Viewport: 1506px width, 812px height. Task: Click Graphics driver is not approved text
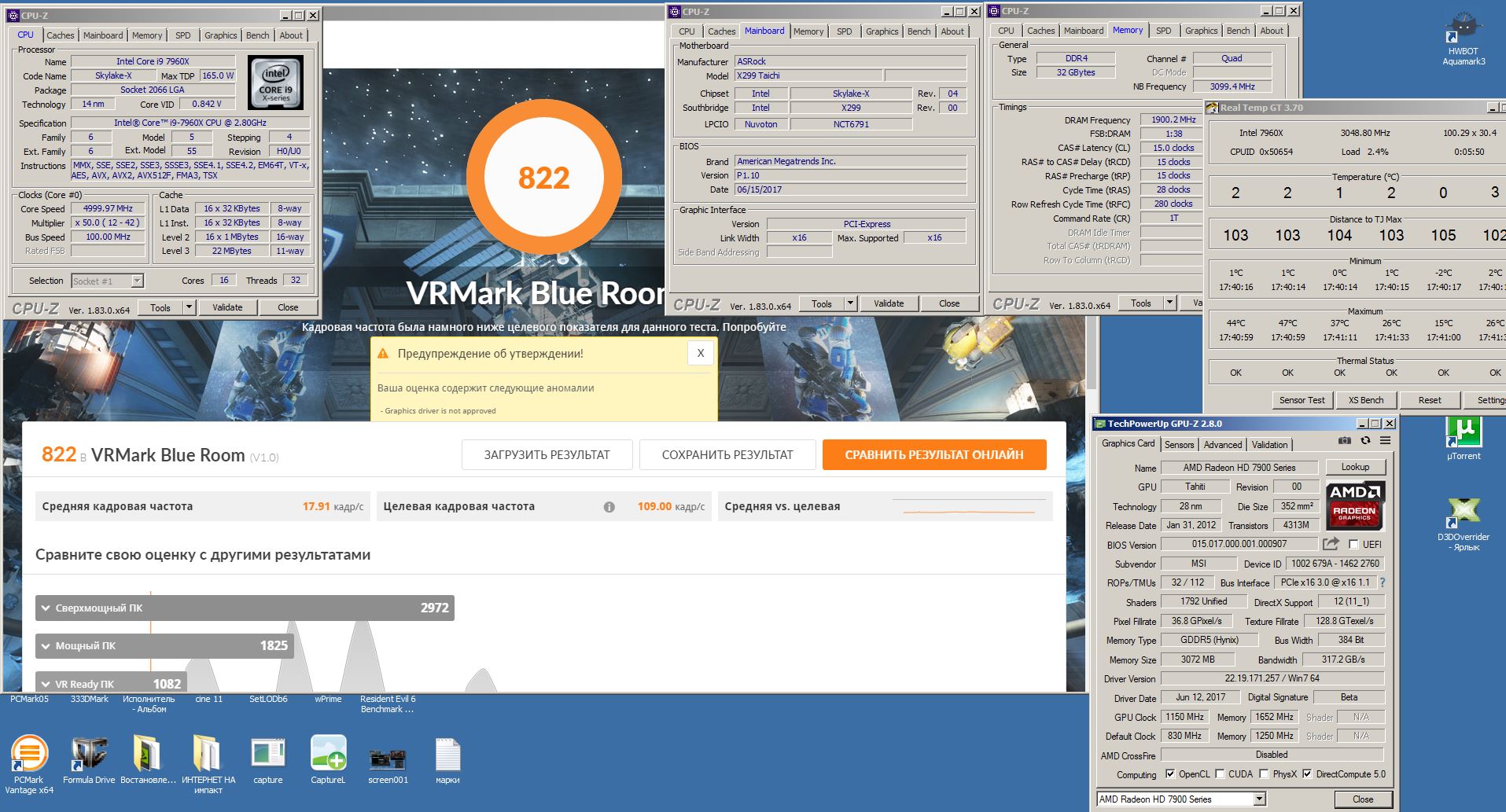click(440, 411)
